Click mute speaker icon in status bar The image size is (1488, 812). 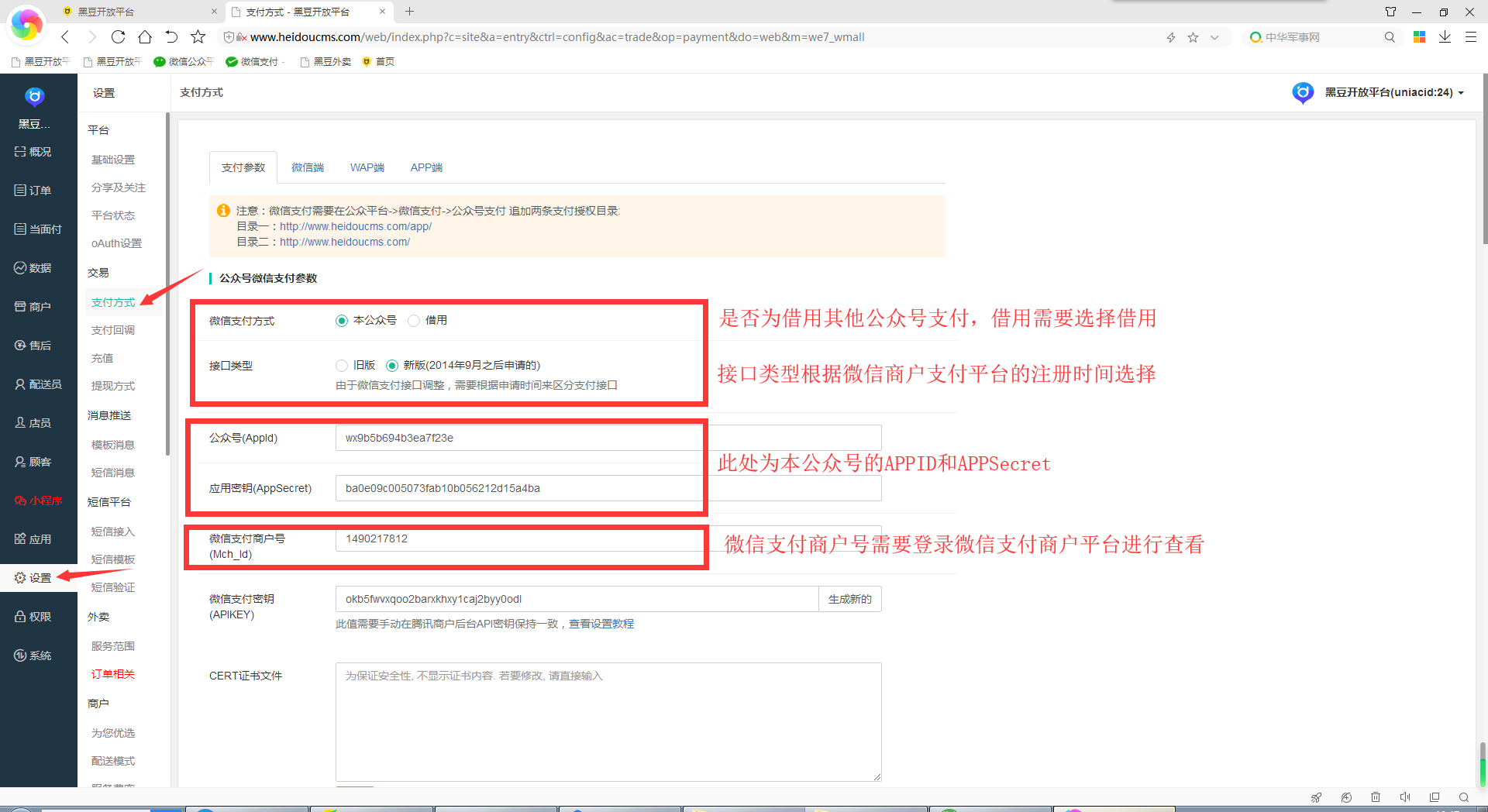pyautogui.click(x=1405, y=797)
